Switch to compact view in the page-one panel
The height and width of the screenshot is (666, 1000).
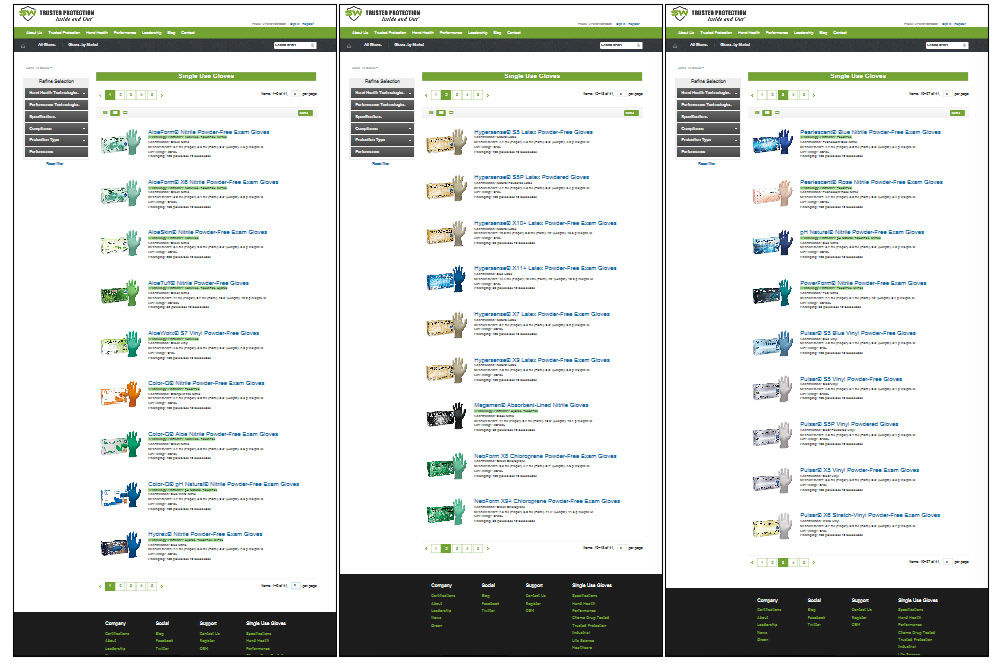click(126, 113)
